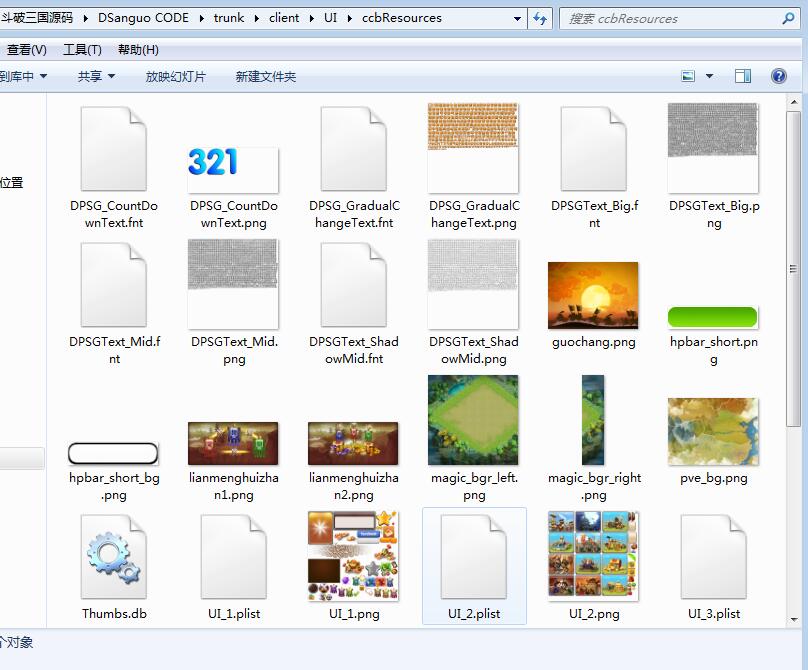
Task: Select the UI_3.plist file icon
Action: [x=713, y=558]
